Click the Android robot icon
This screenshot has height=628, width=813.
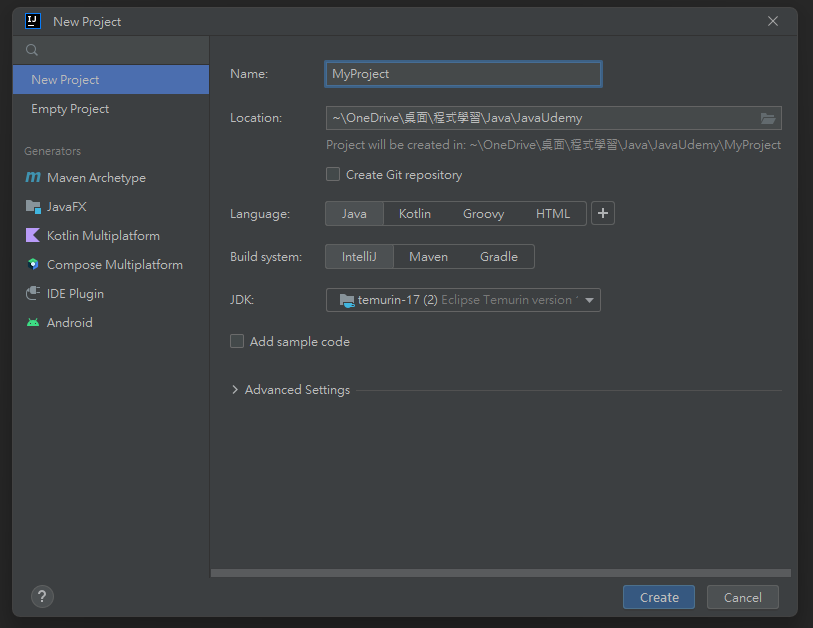tap(33, 323)
